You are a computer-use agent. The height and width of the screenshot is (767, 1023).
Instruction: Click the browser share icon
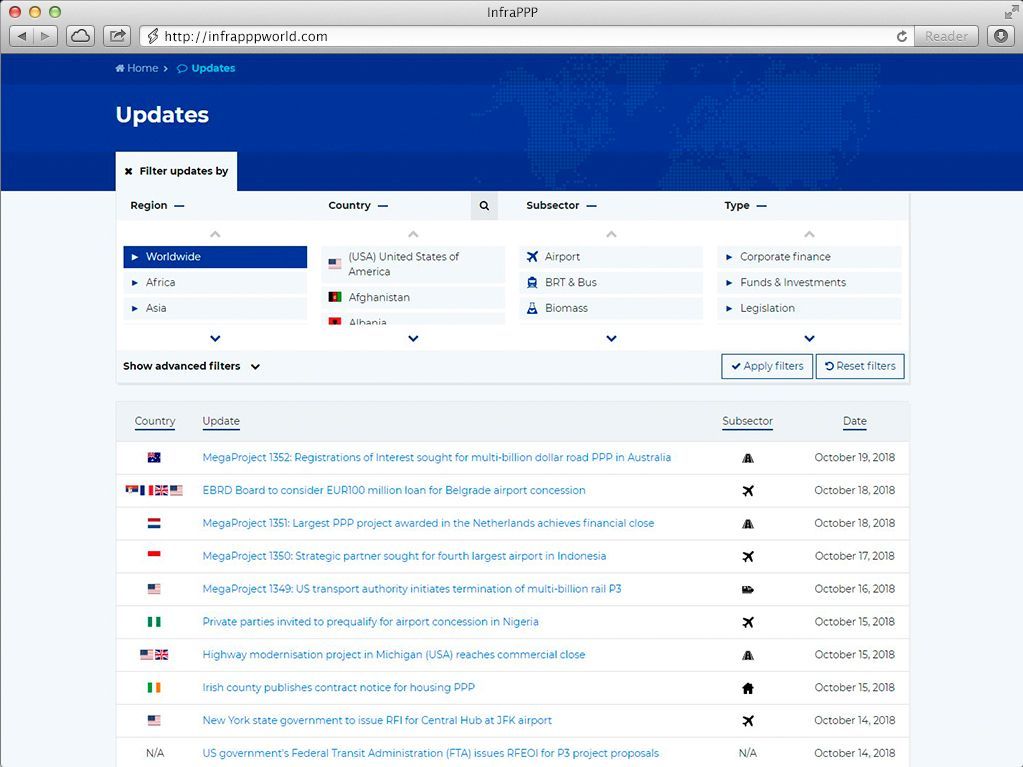[117, 36]
